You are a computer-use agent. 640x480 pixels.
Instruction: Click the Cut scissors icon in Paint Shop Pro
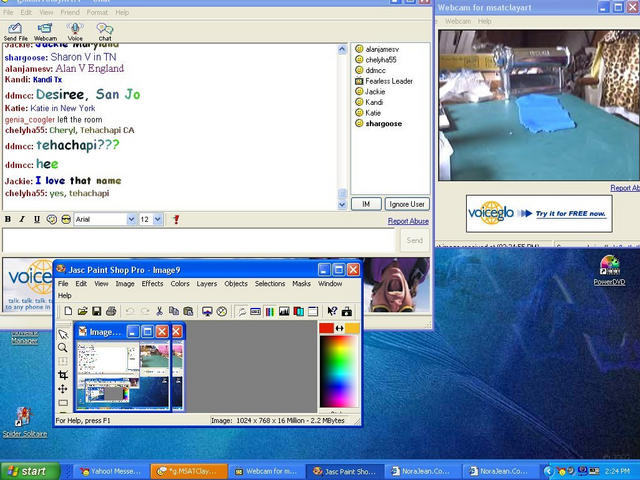point(159,311)
